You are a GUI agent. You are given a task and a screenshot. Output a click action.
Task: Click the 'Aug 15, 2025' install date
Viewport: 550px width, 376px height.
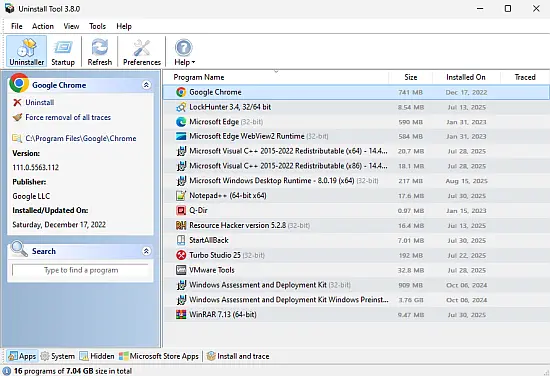click(x=466, y=181)
